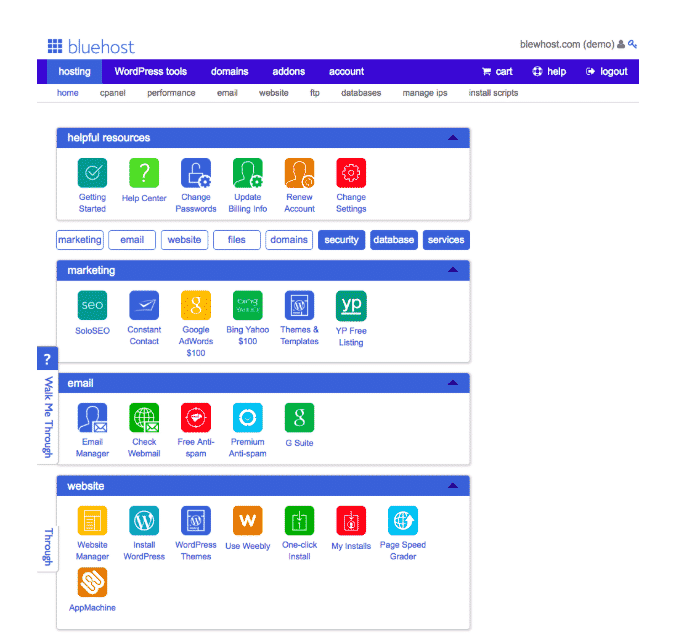Screen dimensions: 696x635
Task: Toggle the domains section filter
Action: 289,240
